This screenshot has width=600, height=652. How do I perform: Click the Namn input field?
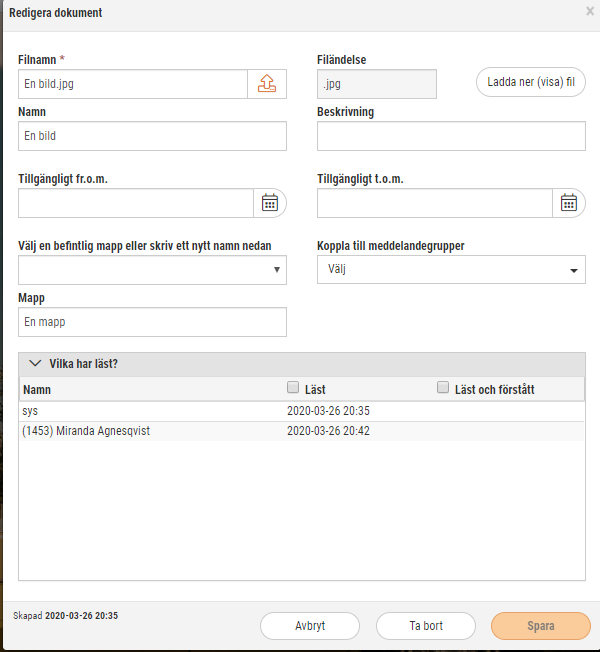152,136
